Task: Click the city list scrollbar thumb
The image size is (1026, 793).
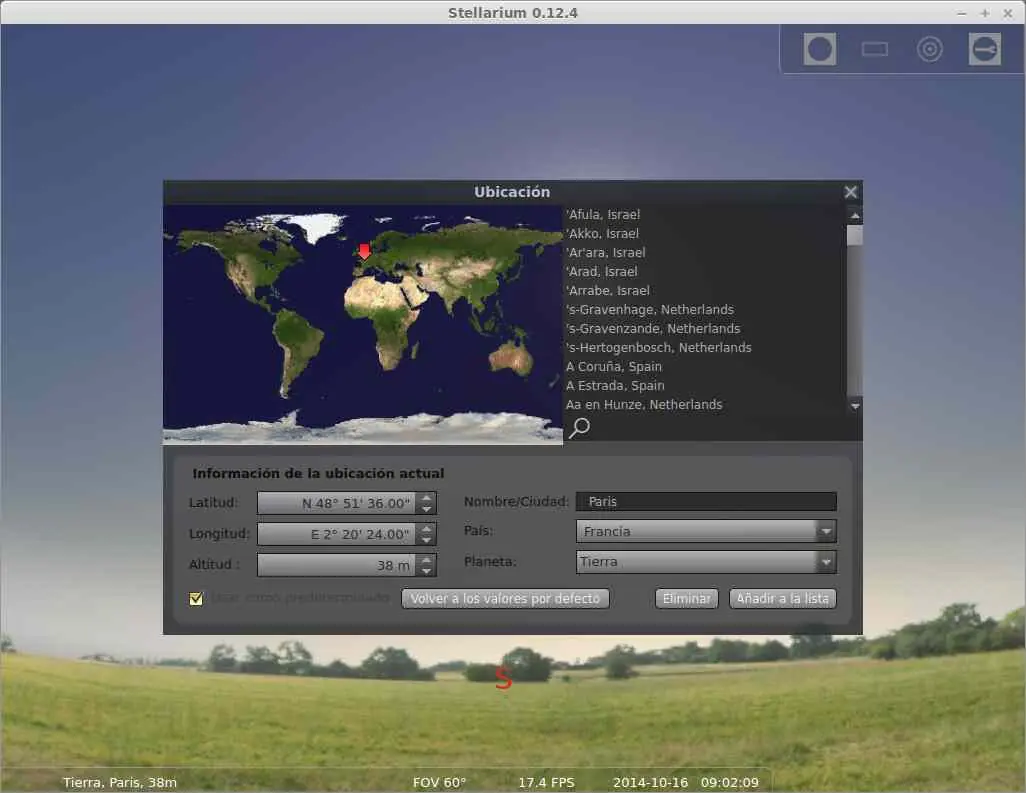Action: pos(855,235)
